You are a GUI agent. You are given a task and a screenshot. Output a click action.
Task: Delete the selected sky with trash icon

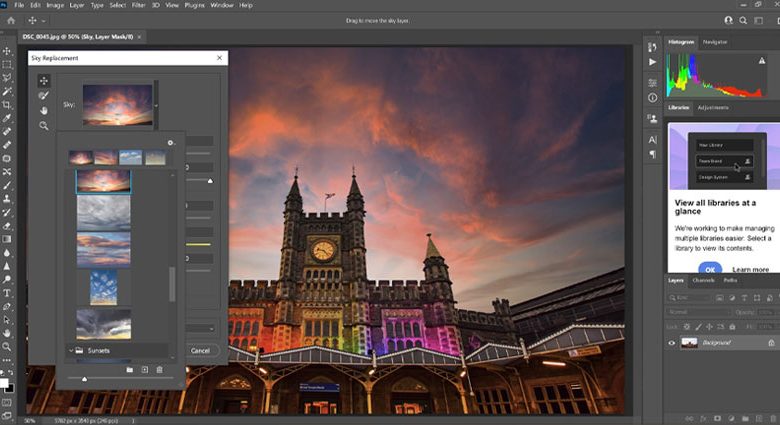click(160, 370)
